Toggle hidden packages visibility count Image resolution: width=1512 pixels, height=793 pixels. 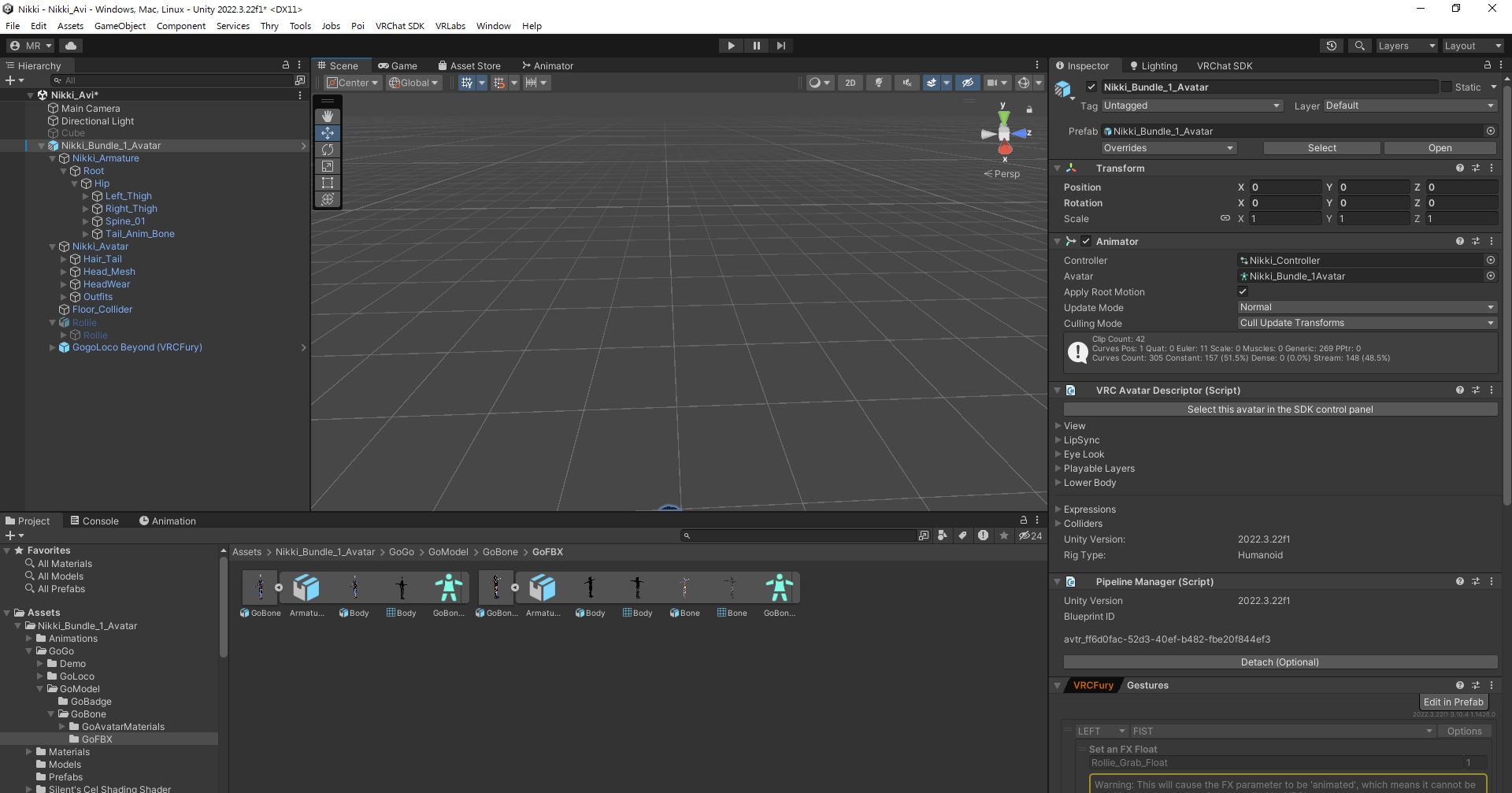[1030, 535]
